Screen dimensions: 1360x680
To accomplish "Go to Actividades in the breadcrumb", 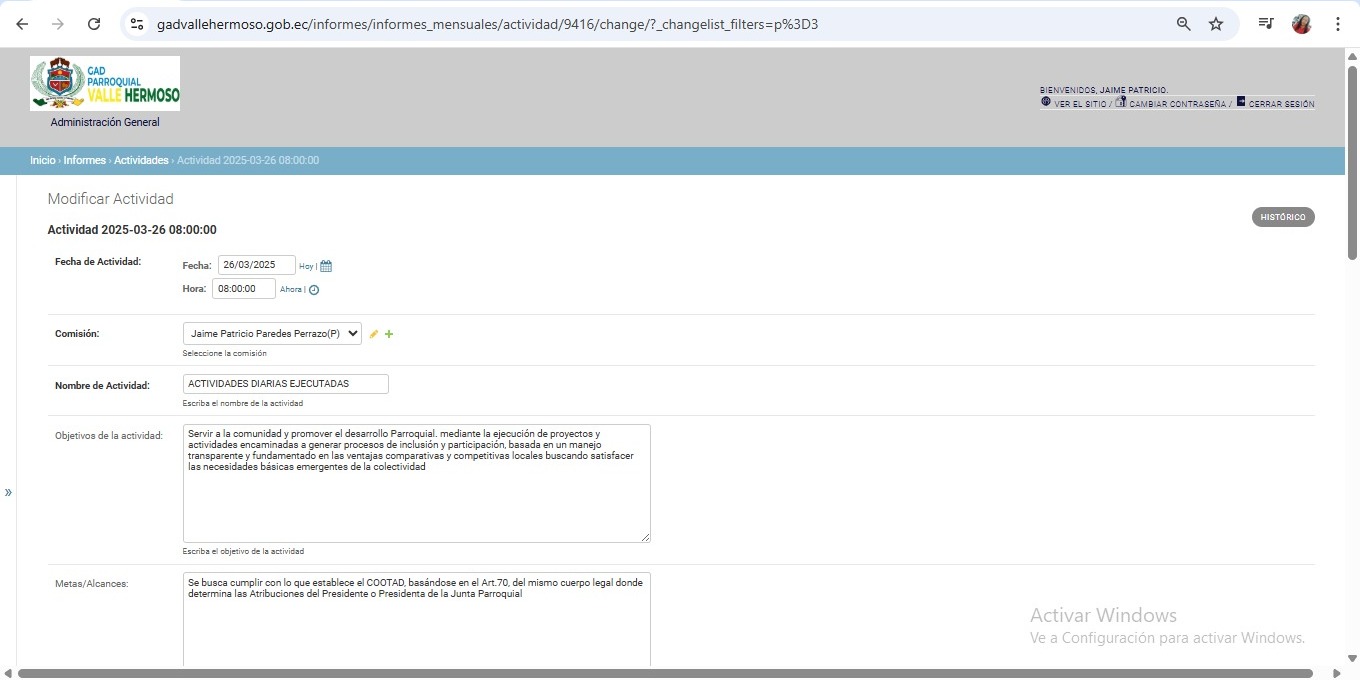I will pyautogui.click(x=141, y=160).
